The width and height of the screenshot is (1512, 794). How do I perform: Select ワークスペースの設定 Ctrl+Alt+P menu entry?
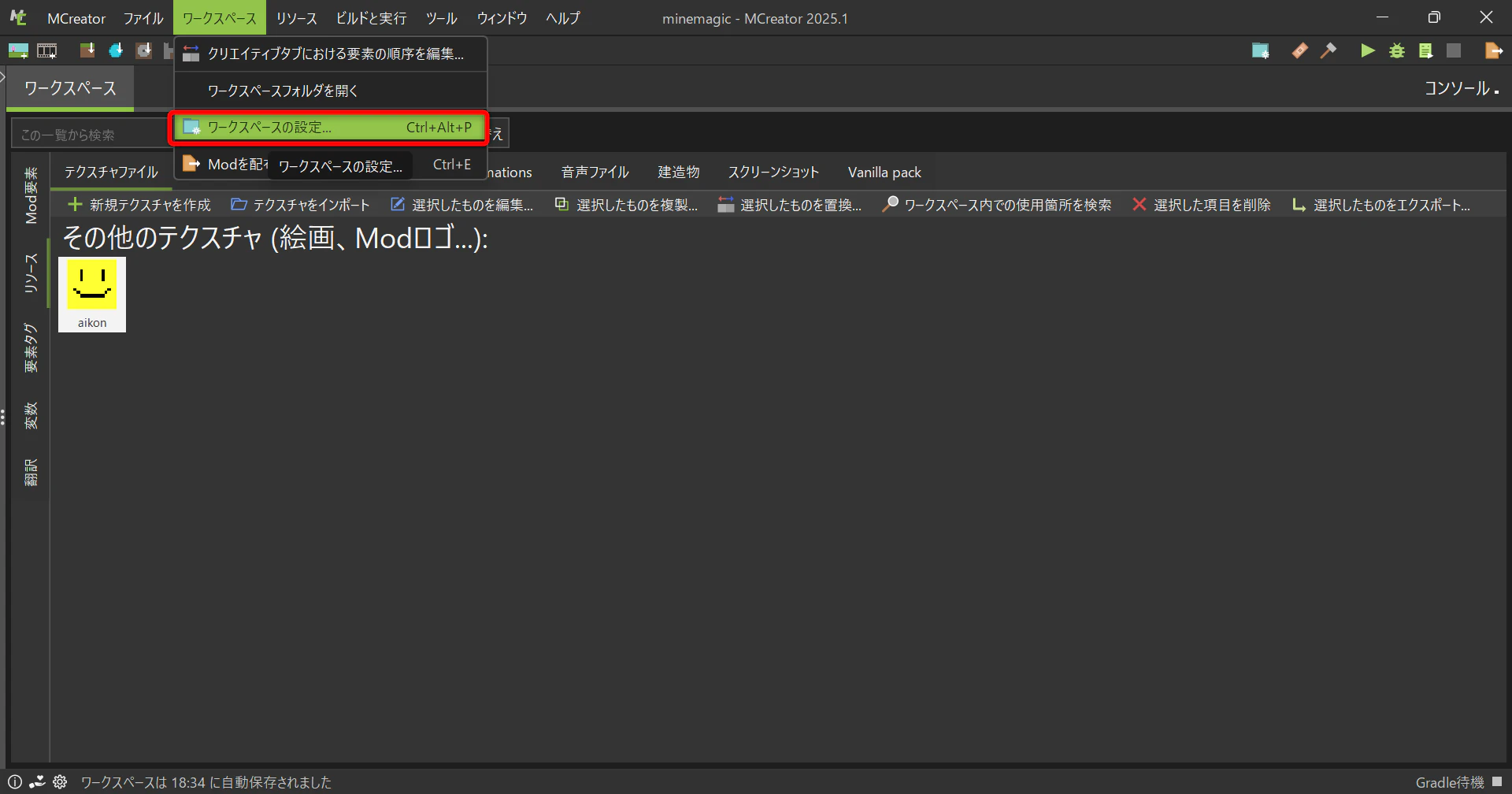pos(331,128)
